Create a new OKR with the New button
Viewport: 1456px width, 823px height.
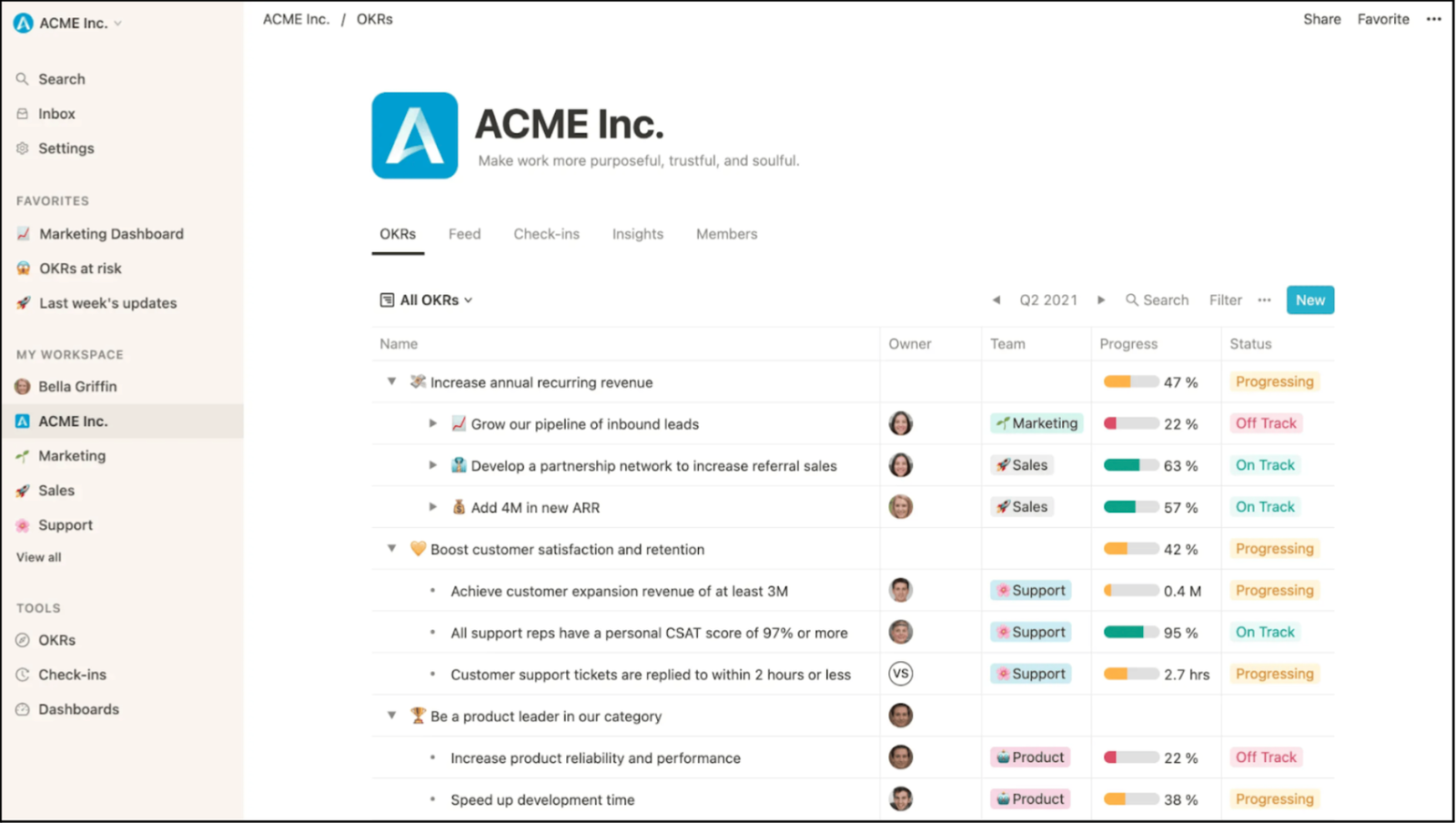click(x=1309, y=300)
